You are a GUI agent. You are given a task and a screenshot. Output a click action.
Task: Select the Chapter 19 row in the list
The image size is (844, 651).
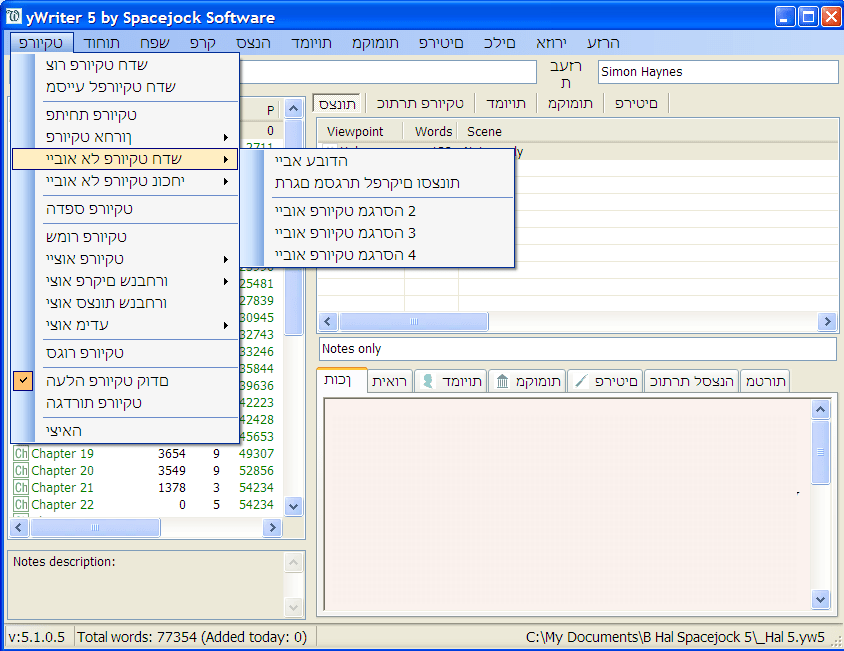click(x=145, y=453)
